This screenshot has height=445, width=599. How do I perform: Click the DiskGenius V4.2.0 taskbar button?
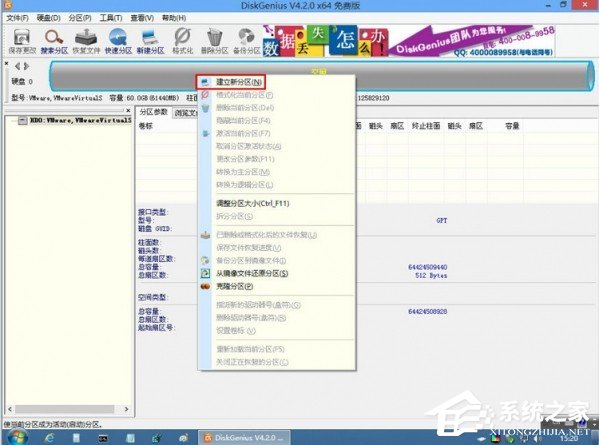click(x=244, y=438)
